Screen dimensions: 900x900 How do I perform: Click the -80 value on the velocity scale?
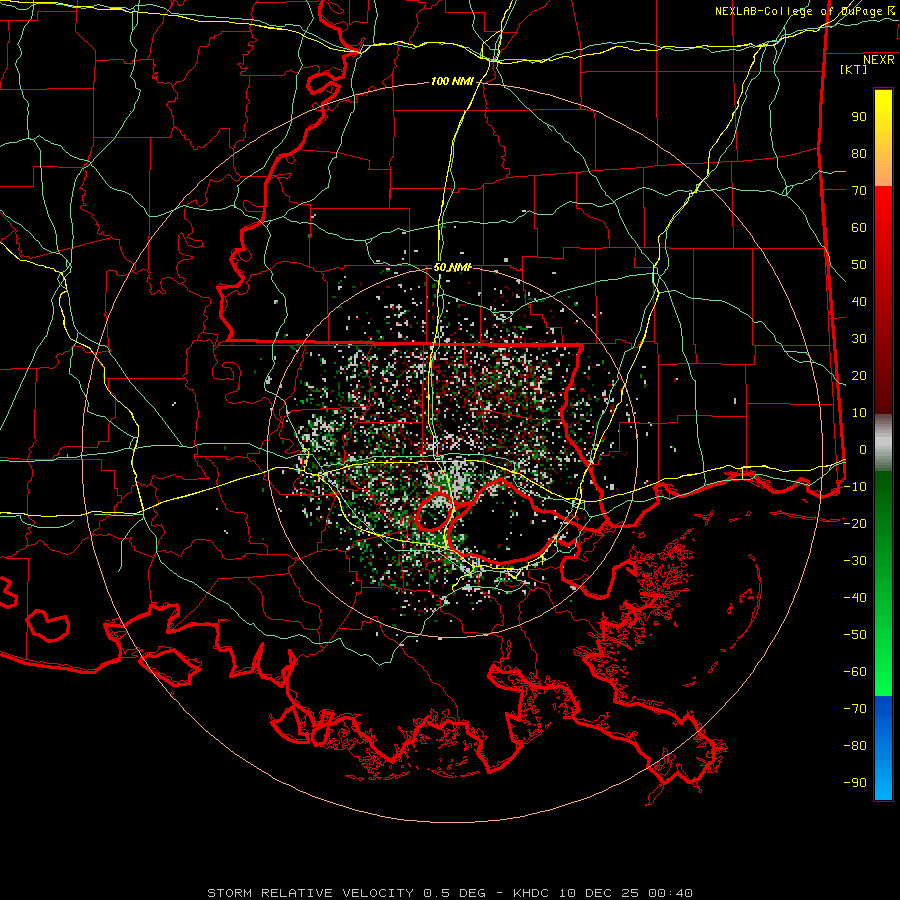pos(855,746)
